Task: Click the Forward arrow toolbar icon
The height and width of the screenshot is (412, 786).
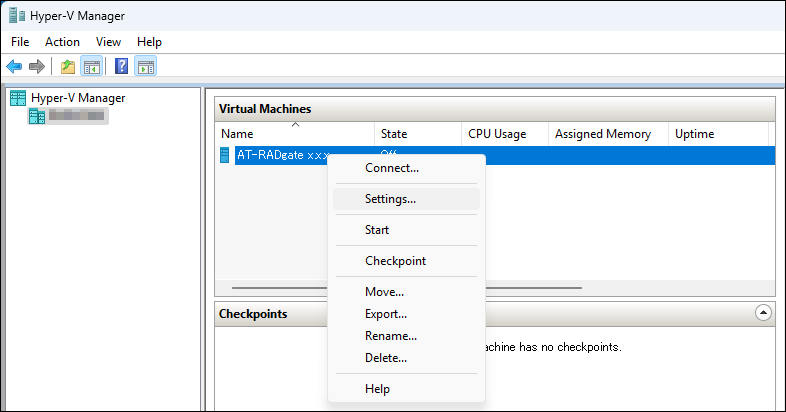Action: [37, 67]
